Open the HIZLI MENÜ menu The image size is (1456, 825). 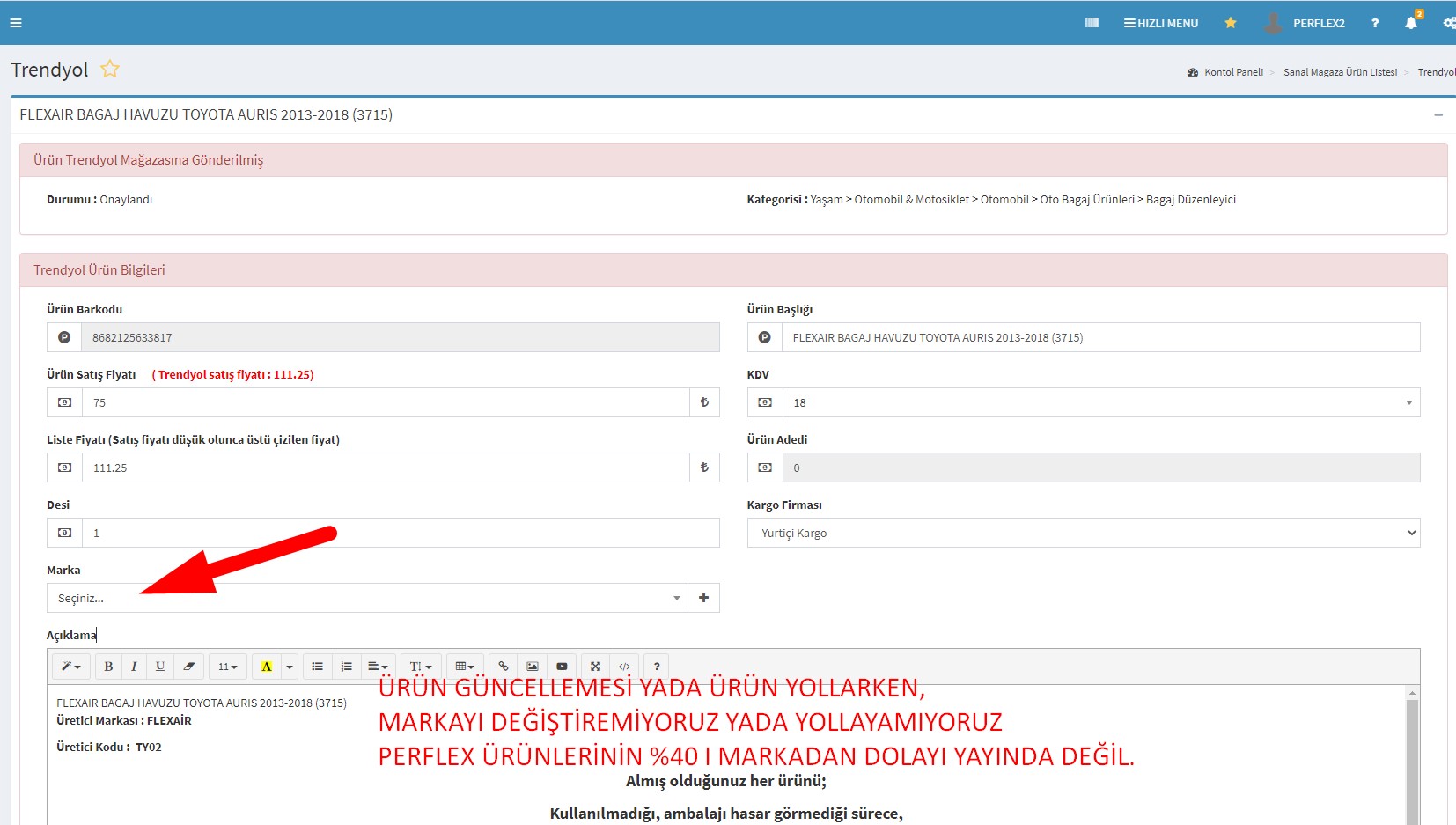point(1161,23)
